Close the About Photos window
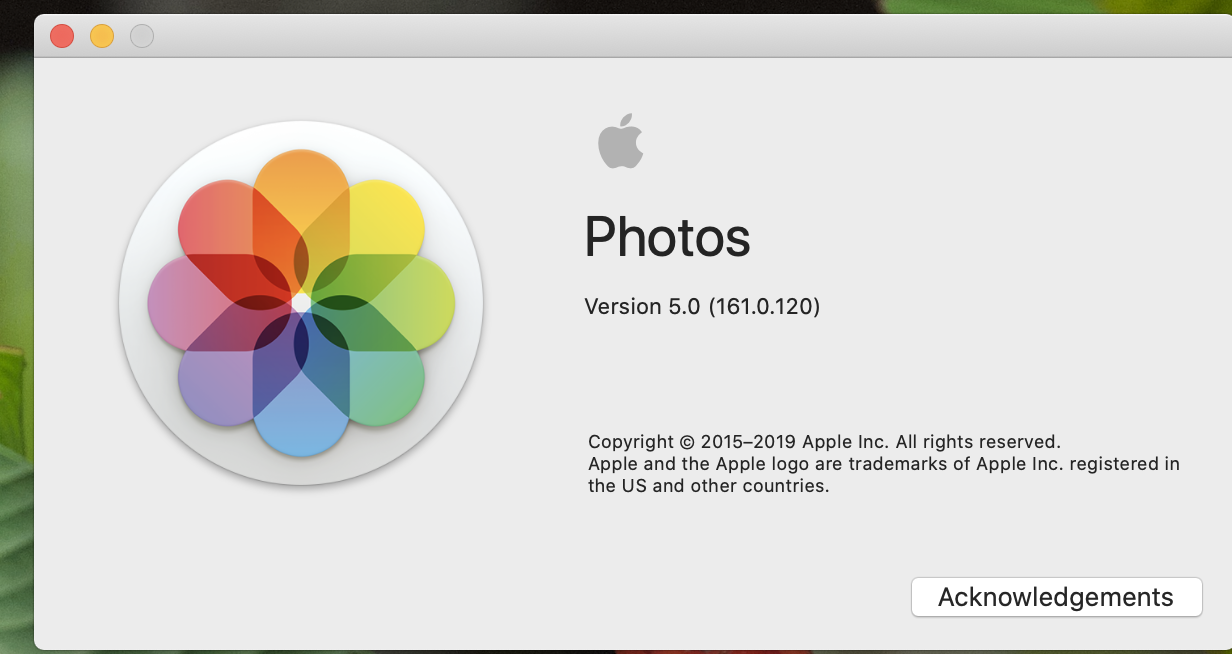The image size is (1232, 654). (x=62, y=36)
